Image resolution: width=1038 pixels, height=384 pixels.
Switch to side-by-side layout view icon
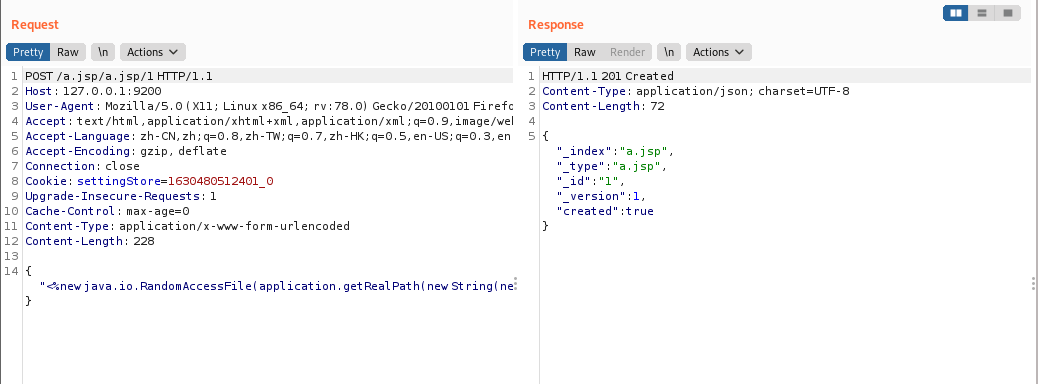click(955, 13)
